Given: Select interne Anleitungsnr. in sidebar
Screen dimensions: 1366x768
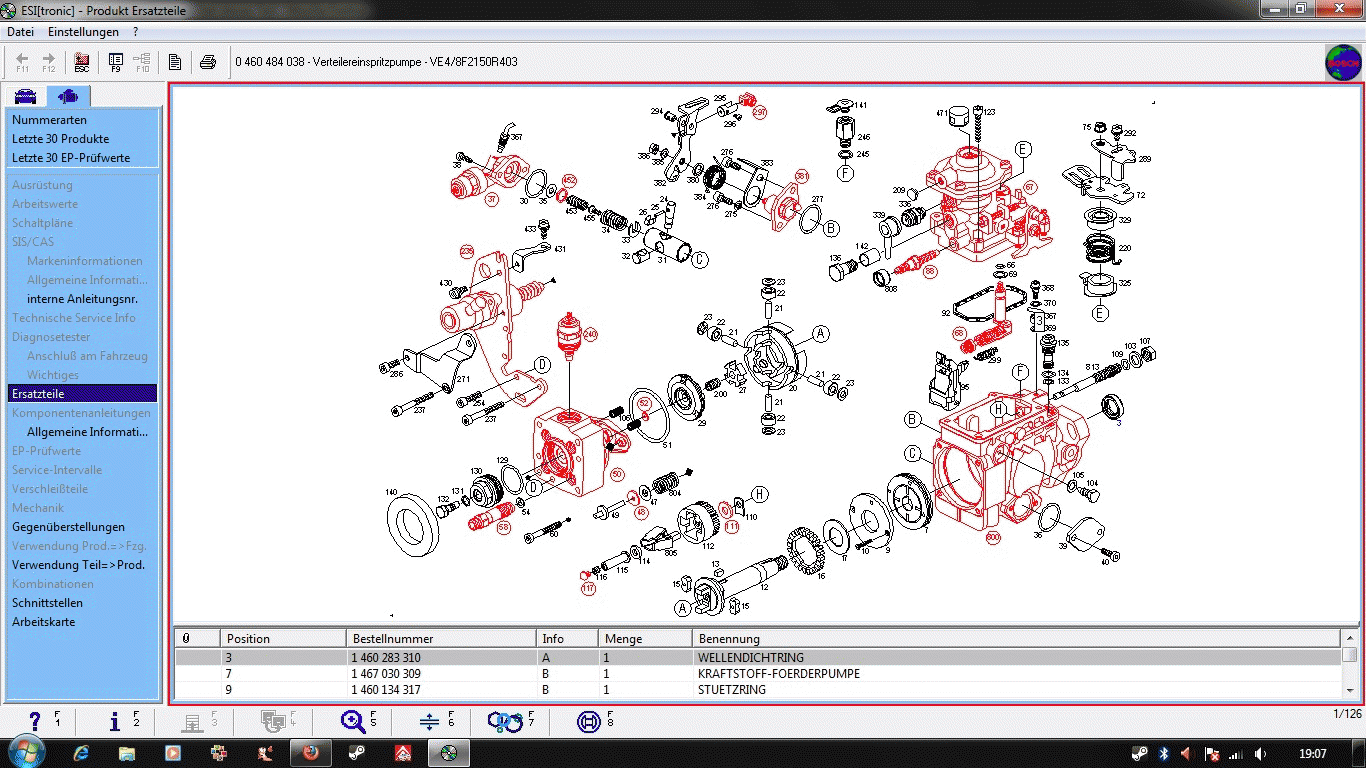Looking at the screenshot, I should (82, 299).
